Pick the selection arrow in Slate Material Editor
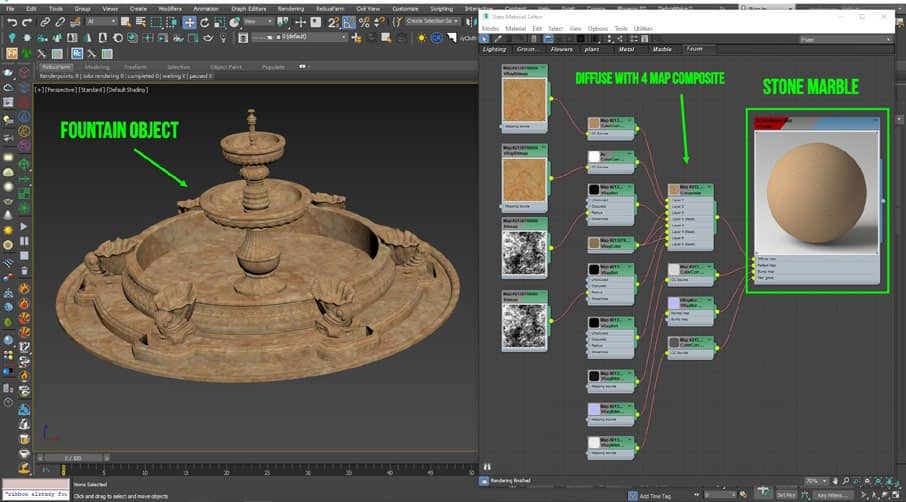The width and height of the screenshot is (906, 502). (x=485, y=38)
